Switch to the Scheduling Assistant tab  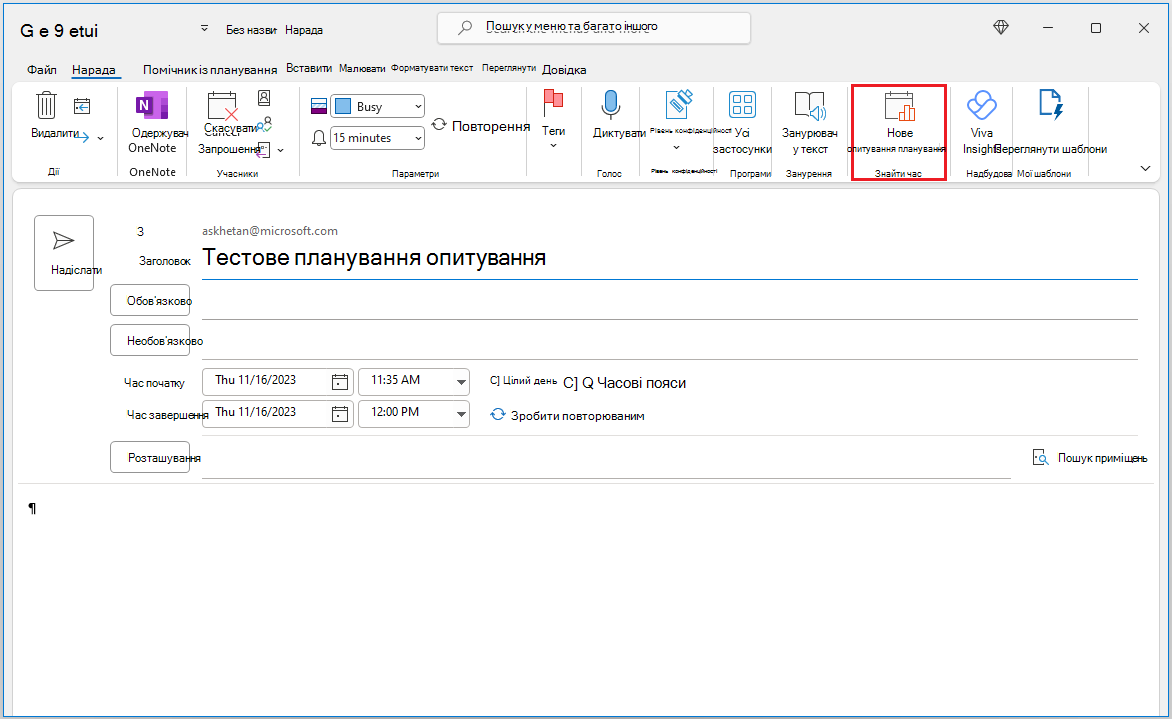[210, 70]
